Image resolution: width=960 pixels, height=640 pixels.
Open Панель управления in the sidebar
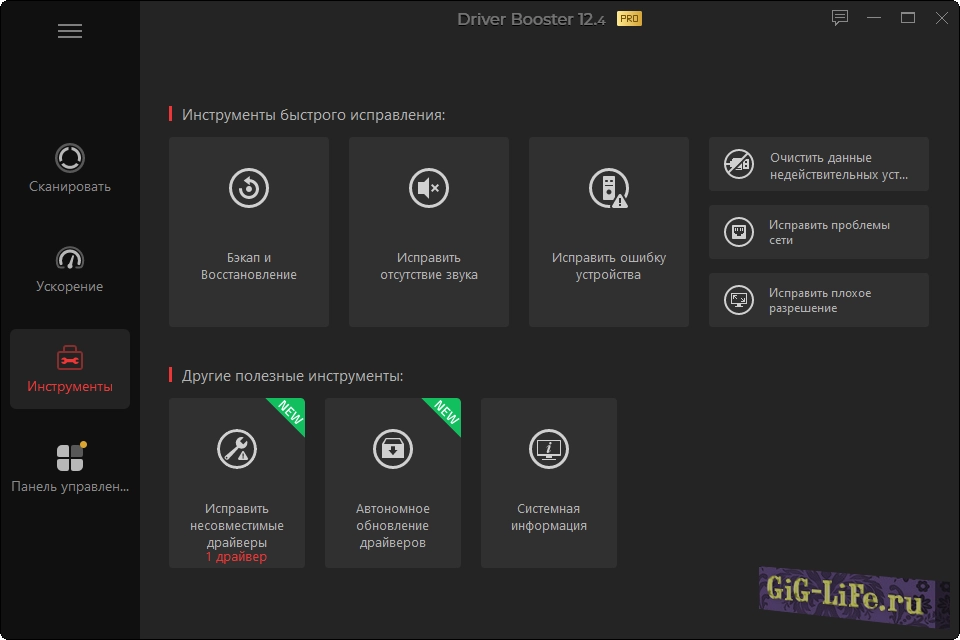(70, 469)
